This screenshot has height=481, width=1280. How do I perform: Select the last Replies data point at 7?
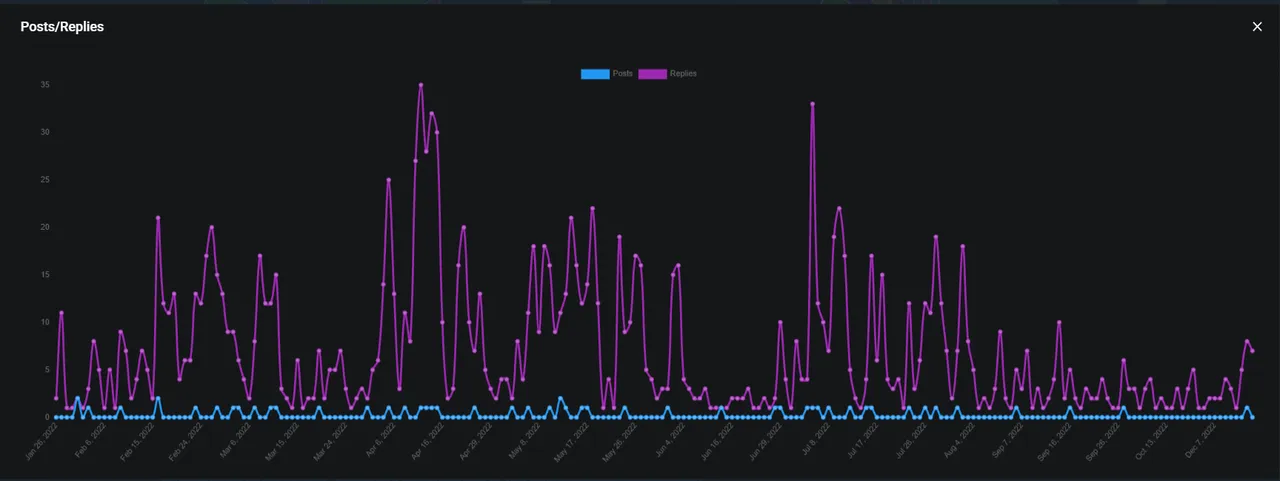(1252, 351)
